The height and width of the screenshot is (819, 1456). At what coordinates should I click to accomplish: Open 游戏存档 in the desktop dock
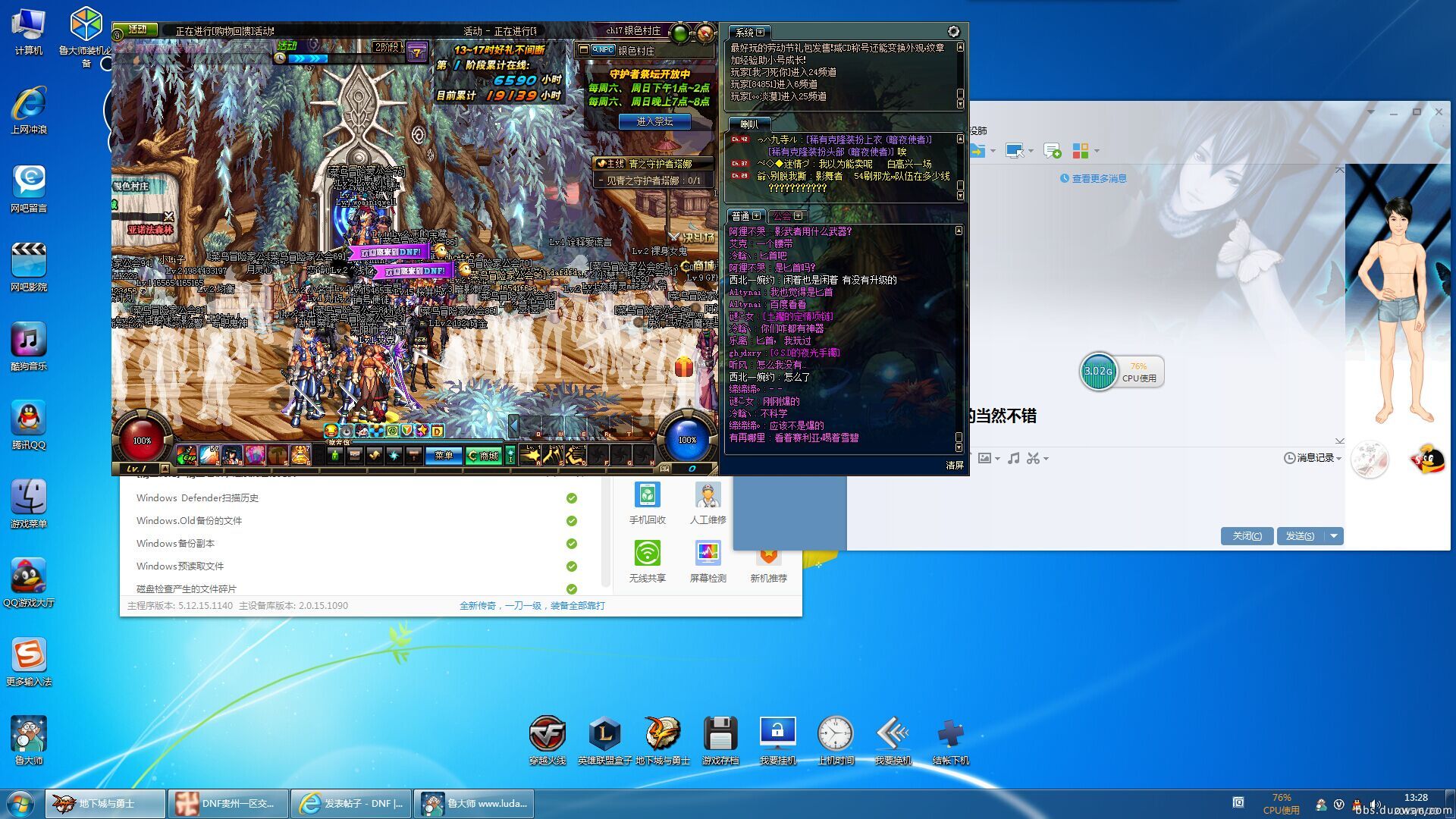[x=720, y=741]
